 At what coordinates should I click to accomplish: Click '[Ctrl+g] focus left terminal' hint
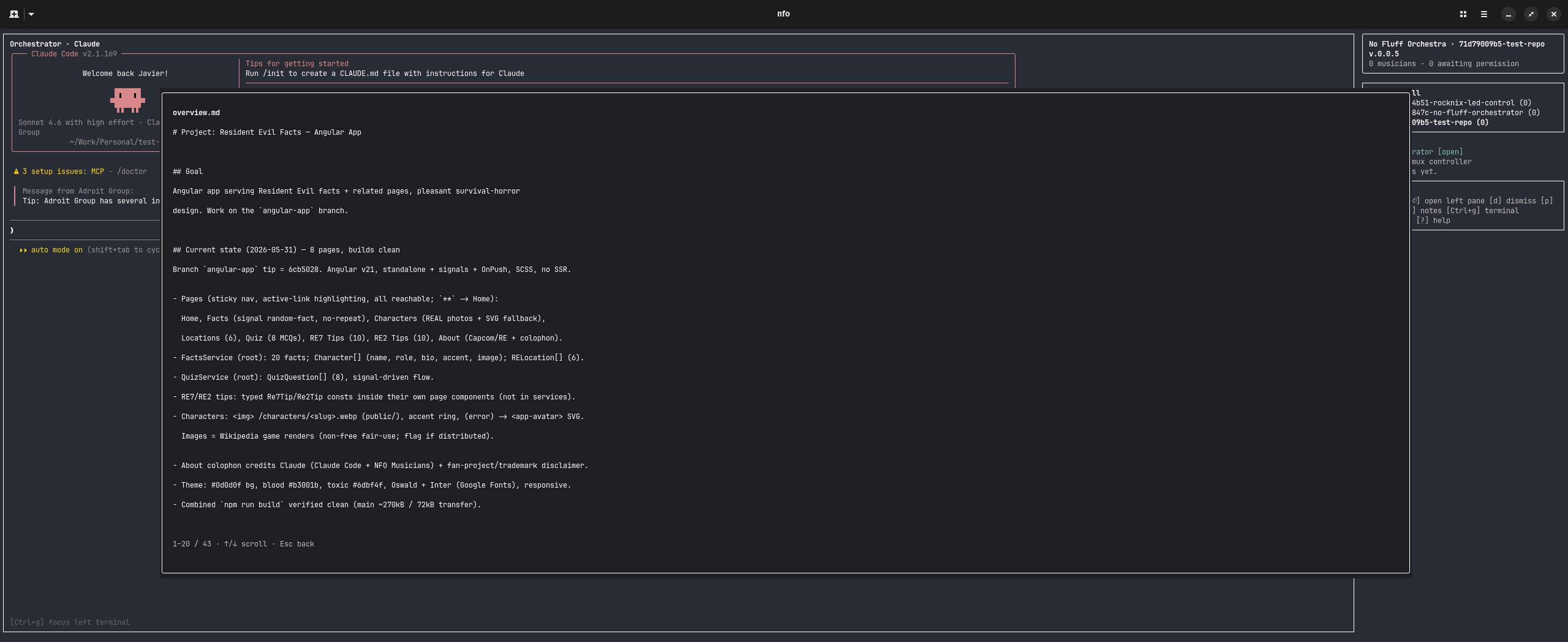(x=70, y=622)
